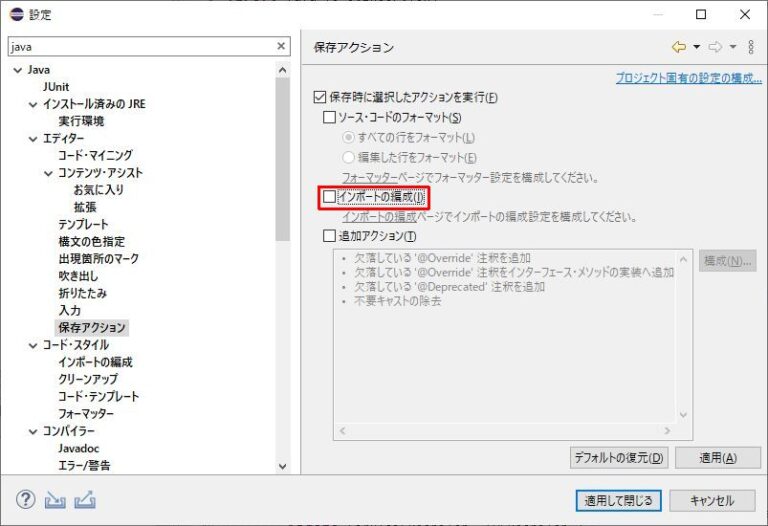Select 折りたたみ tree item

pyautogui.click(x=82, y=293)
